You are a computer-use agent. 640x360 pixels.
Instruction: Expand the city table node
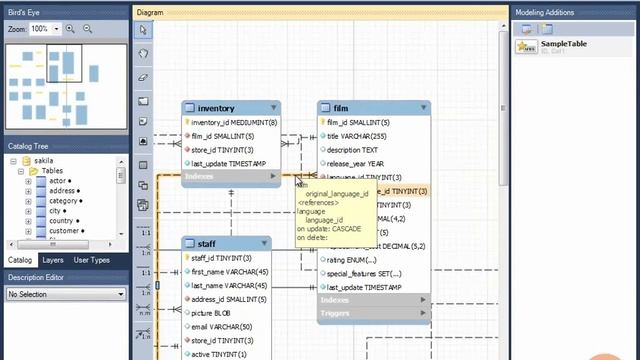point(28,211)
